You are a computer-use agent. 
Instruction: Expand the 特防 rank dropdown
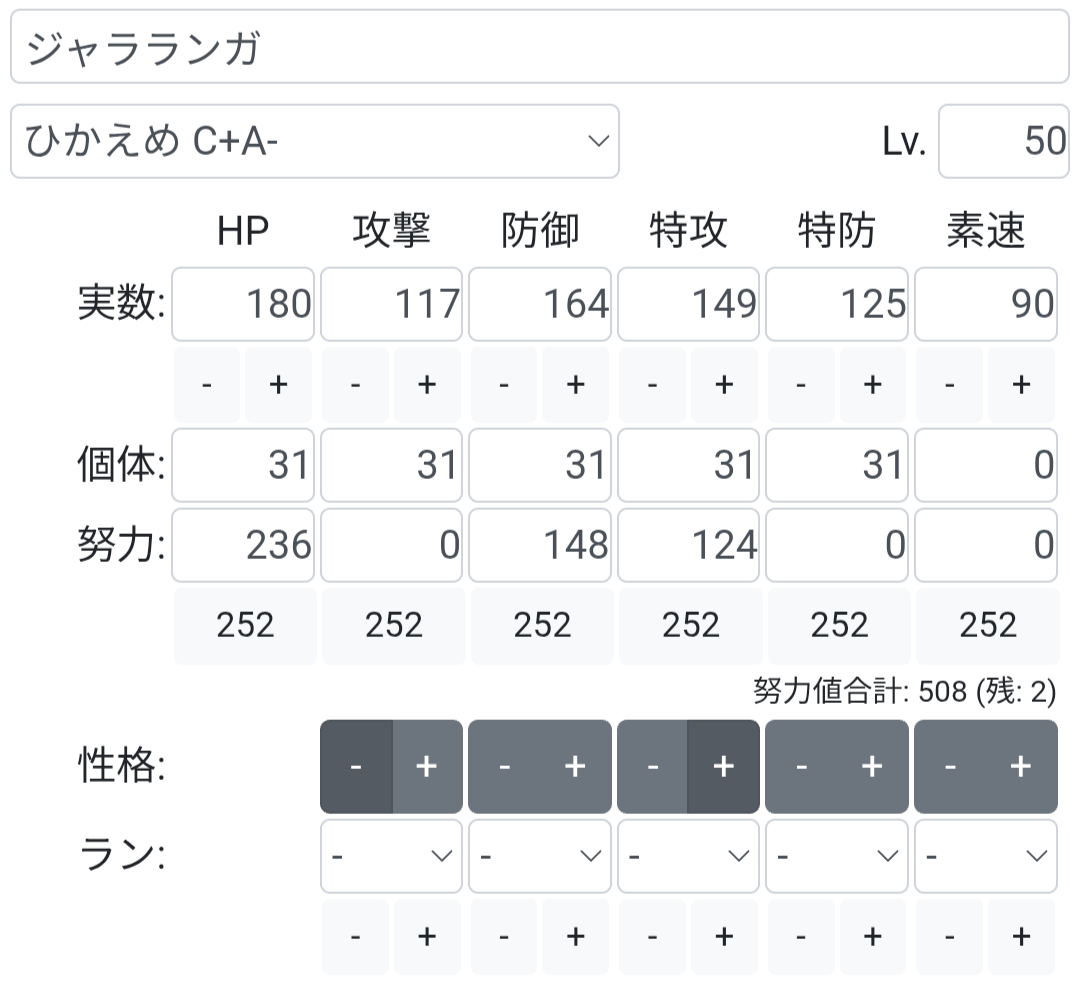tap(837, 856)
